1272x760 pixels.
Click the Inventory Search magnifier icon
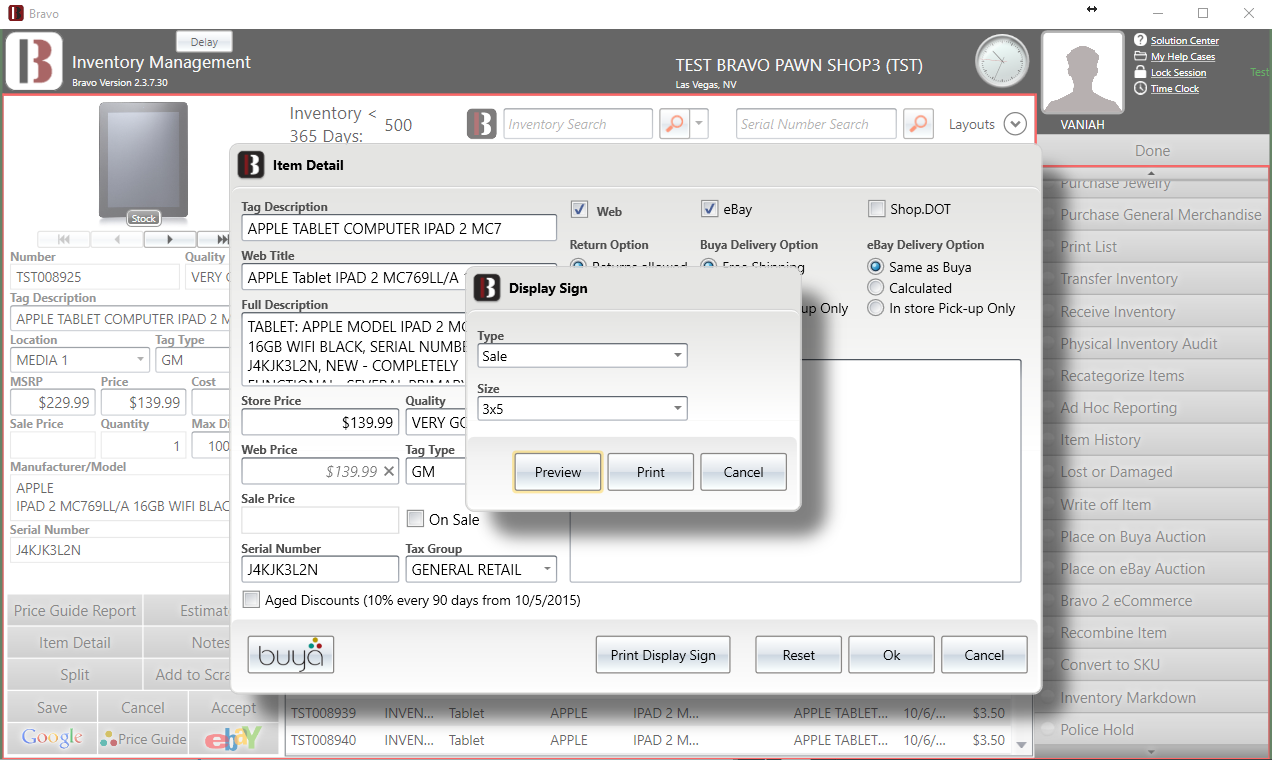(675, 124)
